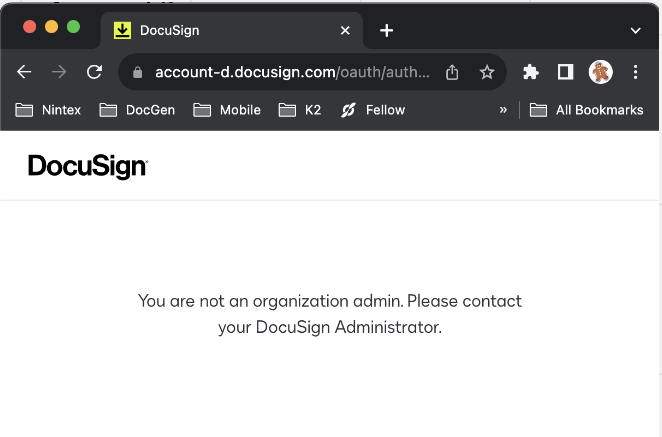Open the Fellow bookmark

[372, 110]
